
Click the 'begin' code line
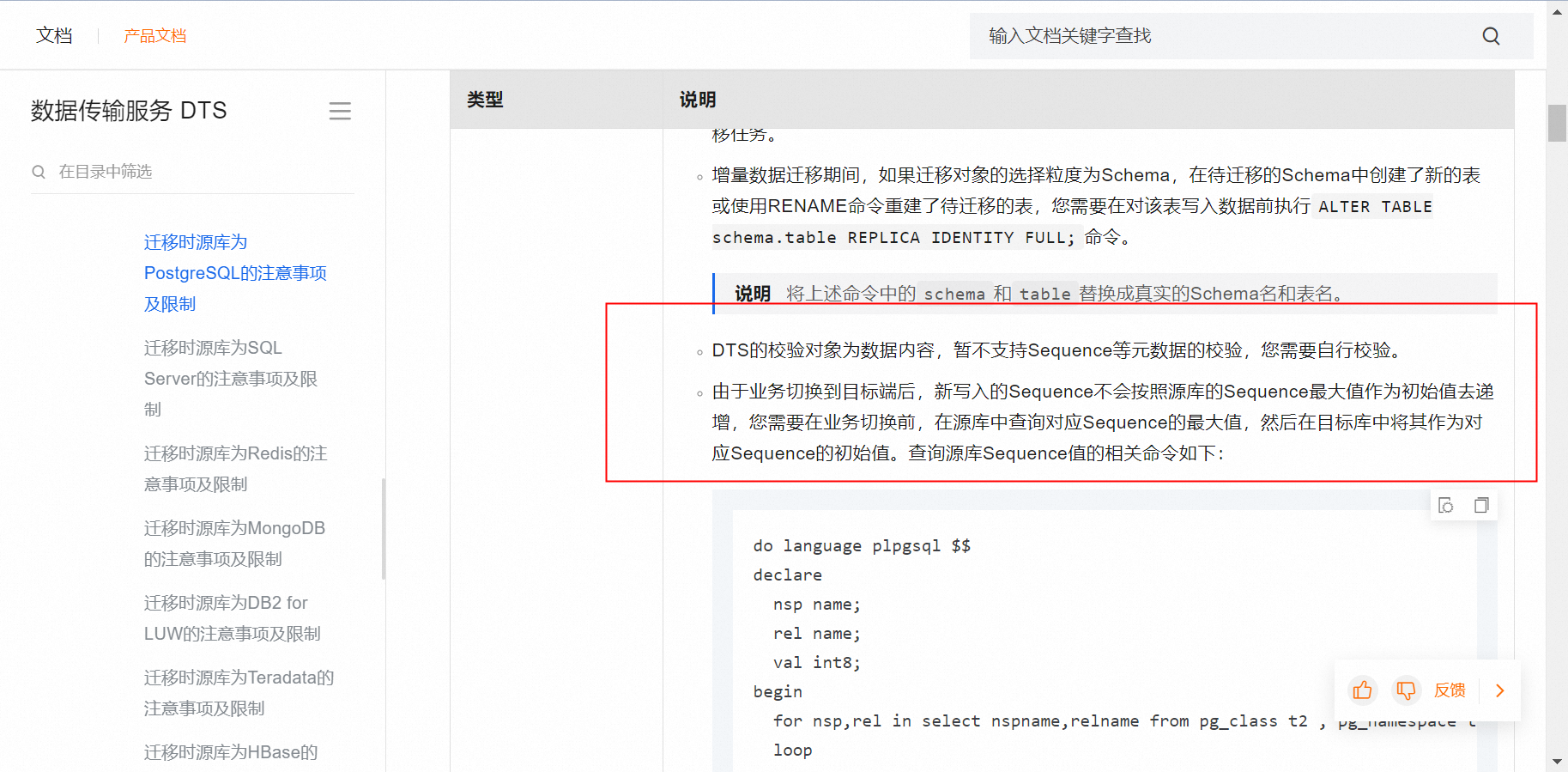click(x=778, y=692)
